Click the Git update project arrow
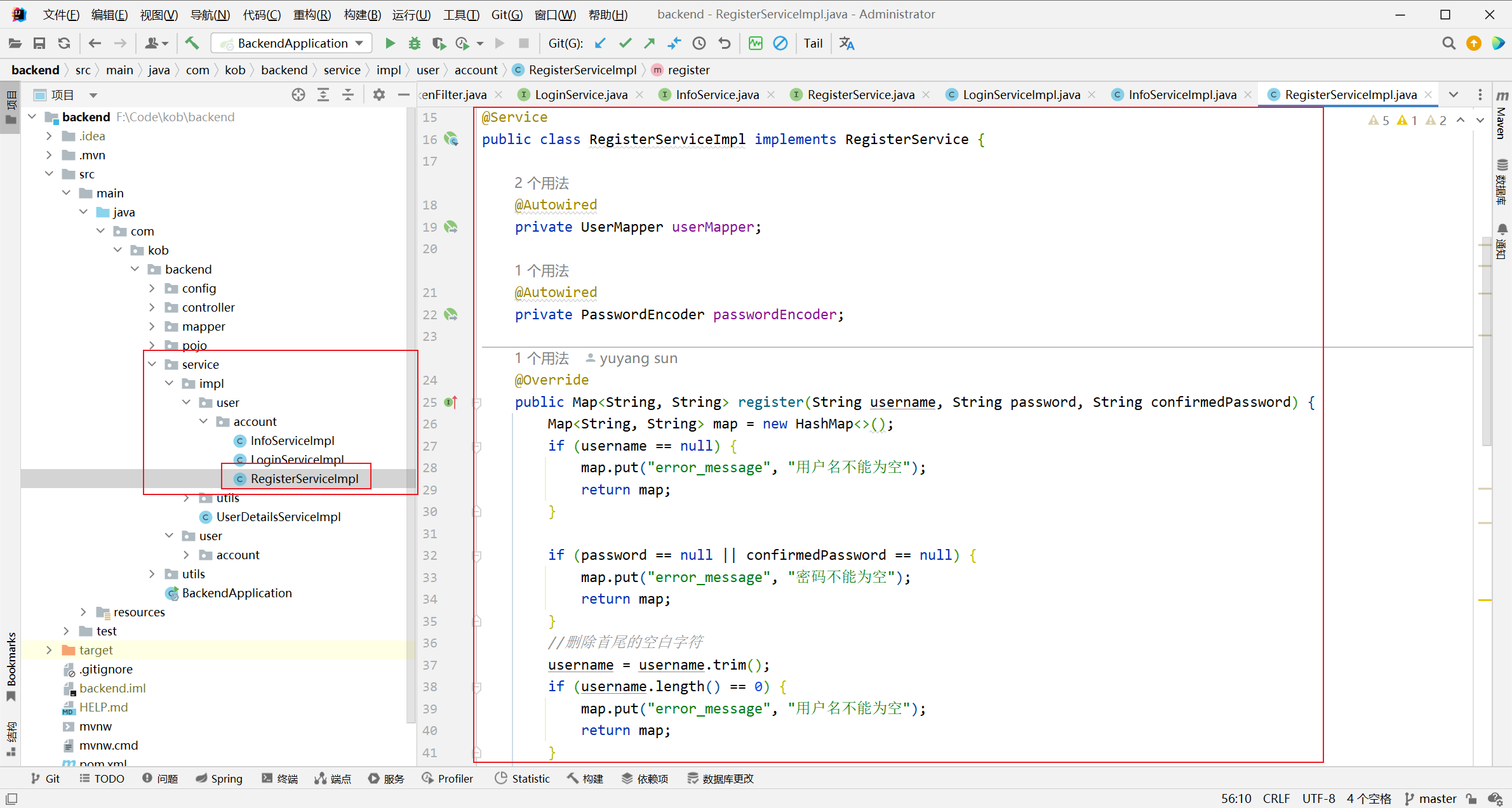Viewport: 1512px width, 808px height. 600,43
